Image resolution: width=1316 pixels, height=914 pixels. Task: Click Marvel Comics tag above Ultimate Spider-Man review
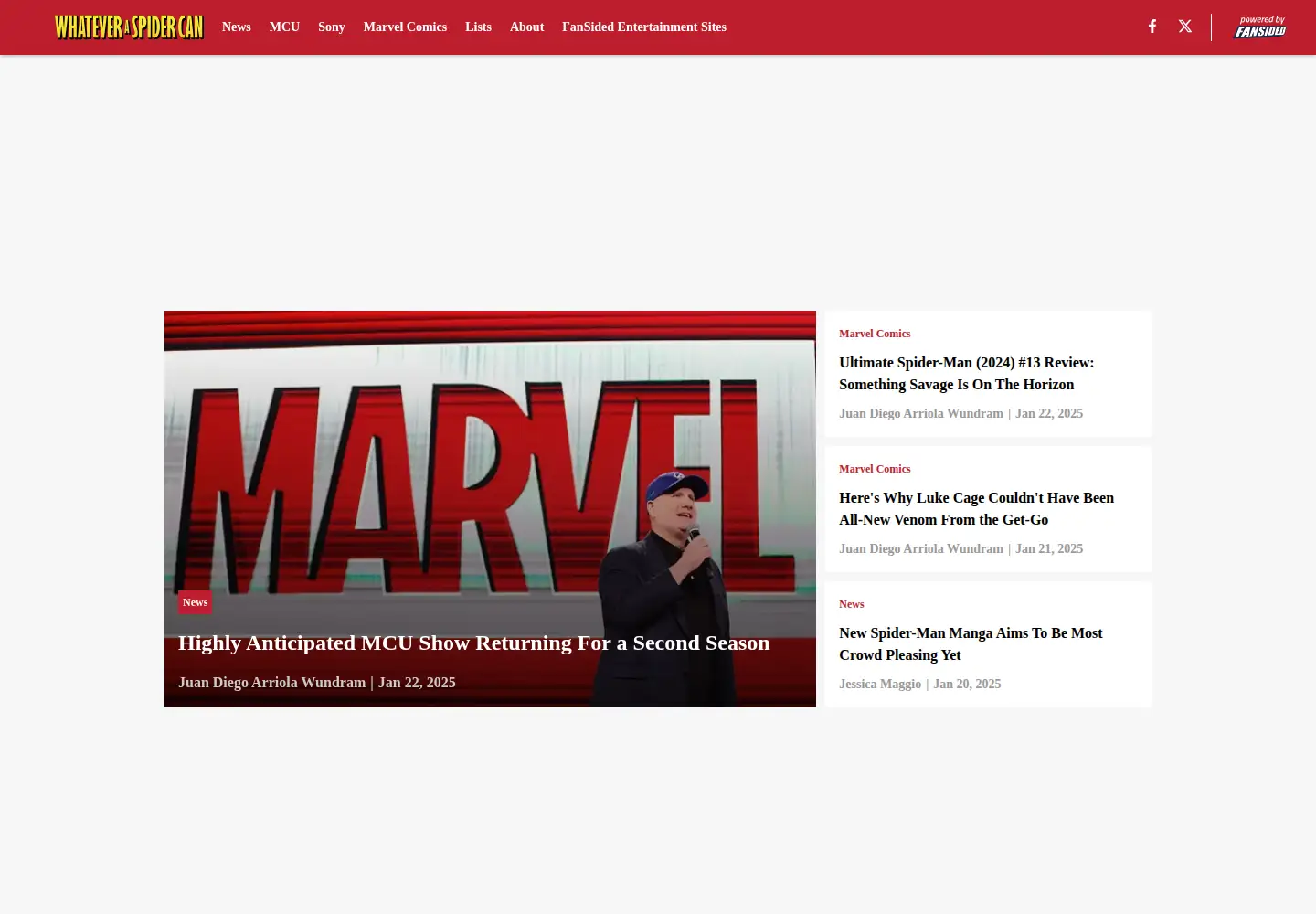[875, 334]
